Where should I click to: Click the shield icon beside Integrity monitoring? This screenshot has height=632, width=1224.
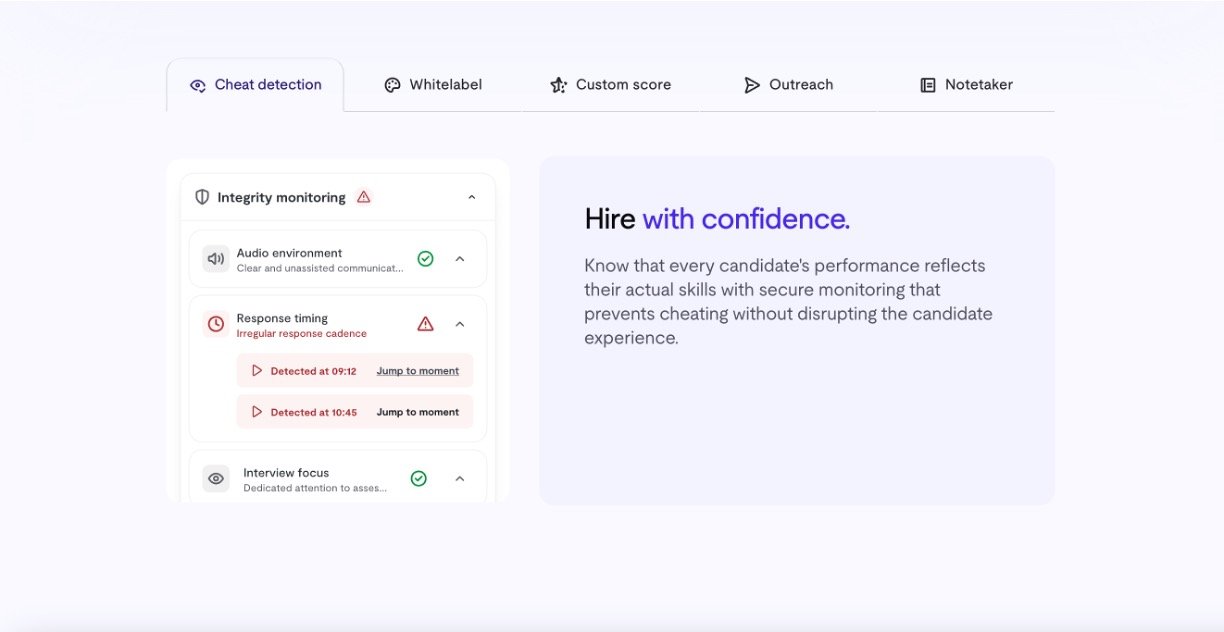click(x=202, y=198)
